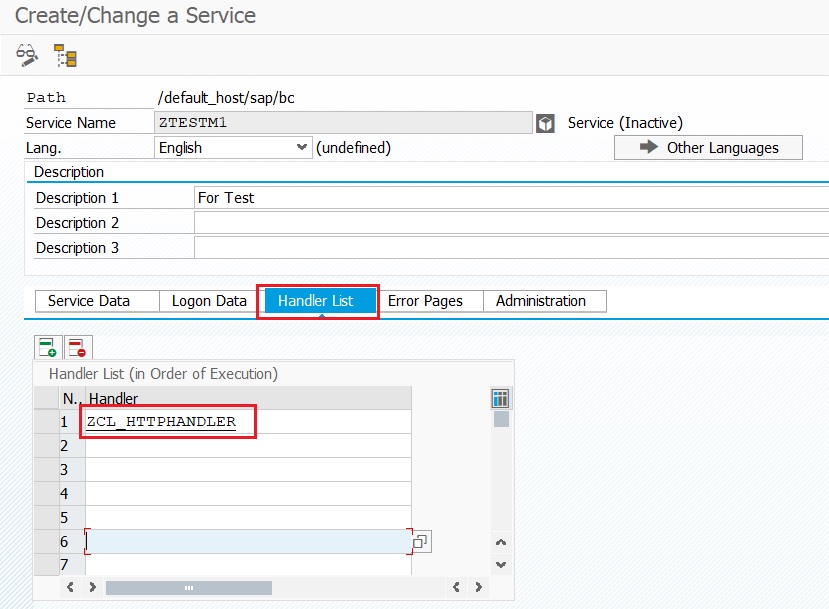829x609 pixels.
Task: Switch to the Service Data tab
Action: [x=96, y=301]
